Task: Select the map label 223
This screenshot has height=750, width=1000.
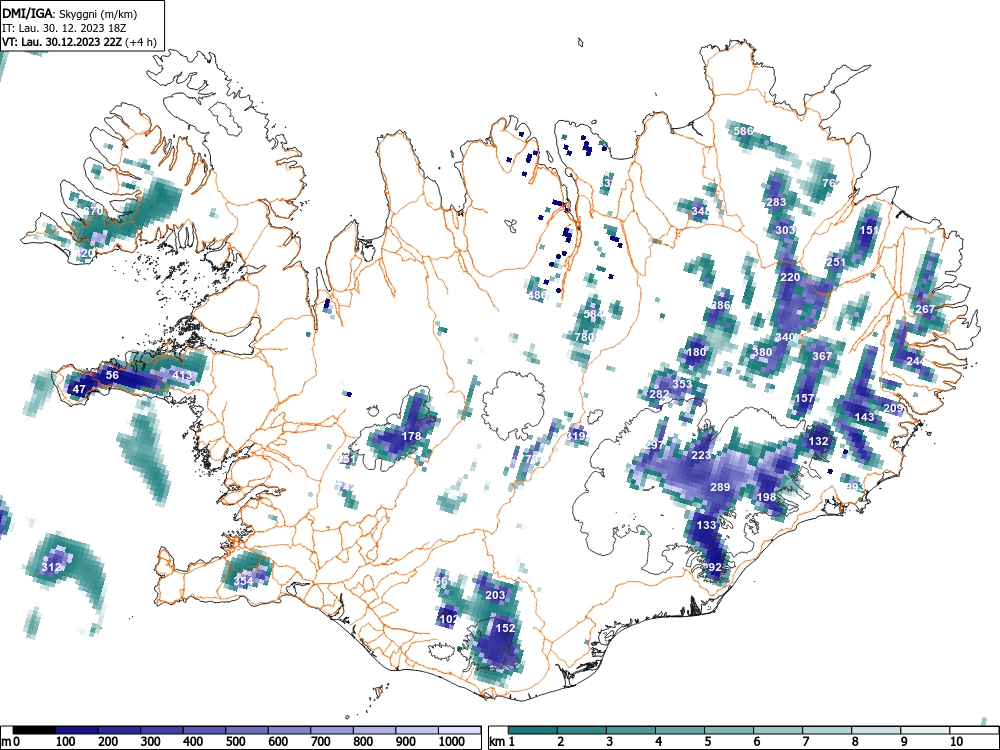Action: [701, 455]
